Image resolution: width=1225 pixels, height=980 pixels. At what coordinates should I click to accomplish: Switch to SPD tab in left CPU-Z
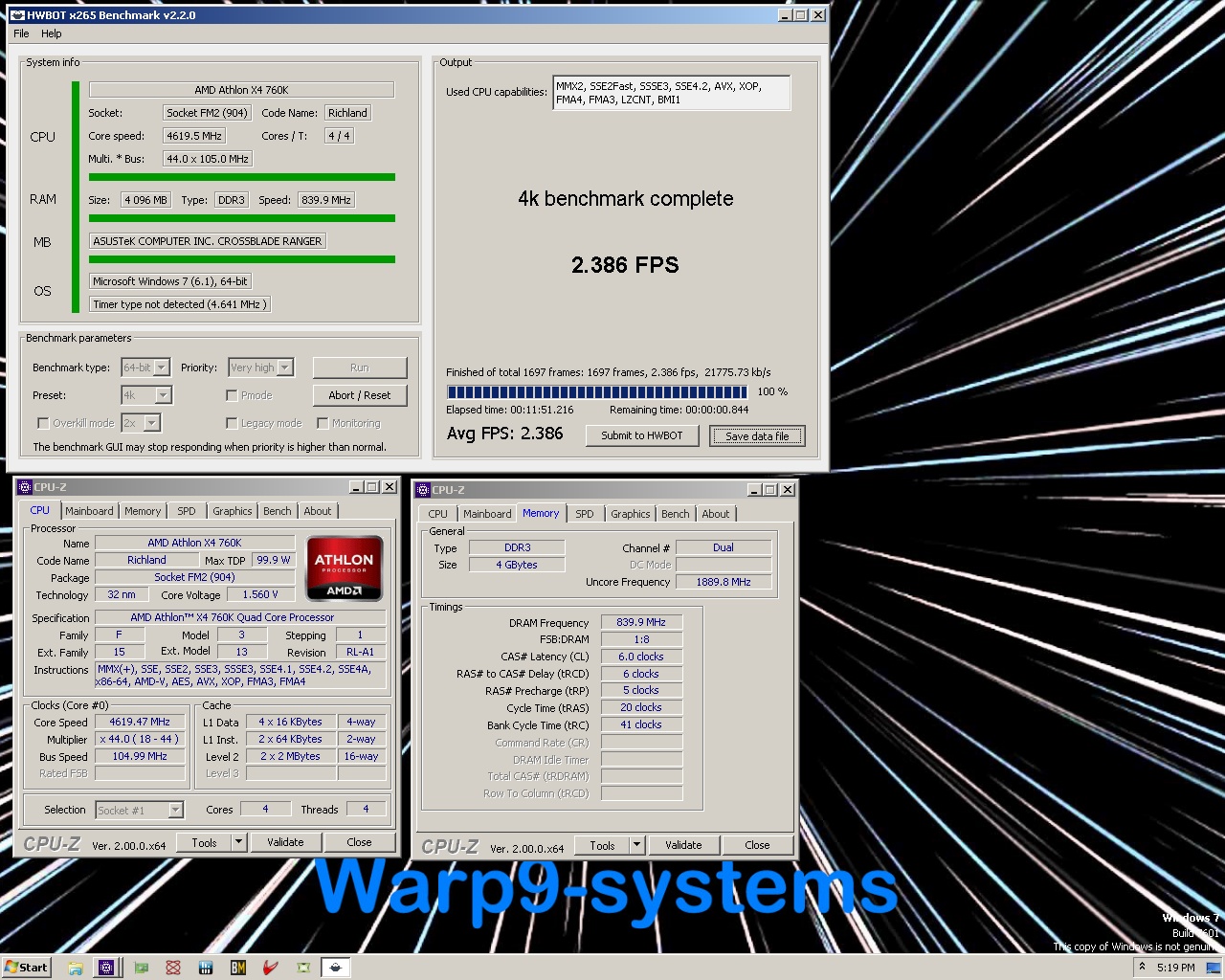[x=187, y=511]
